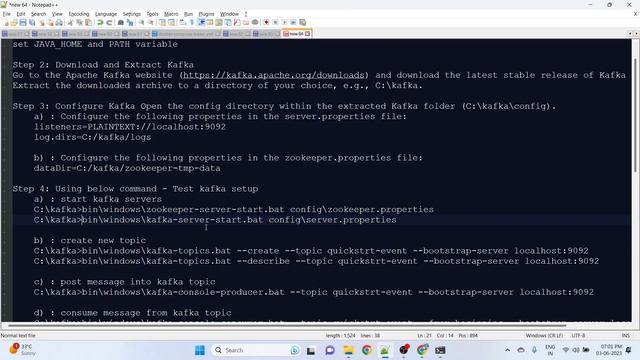Click UTF-8 encoding in status bar

pyautogui.click(x=578, y=336)
